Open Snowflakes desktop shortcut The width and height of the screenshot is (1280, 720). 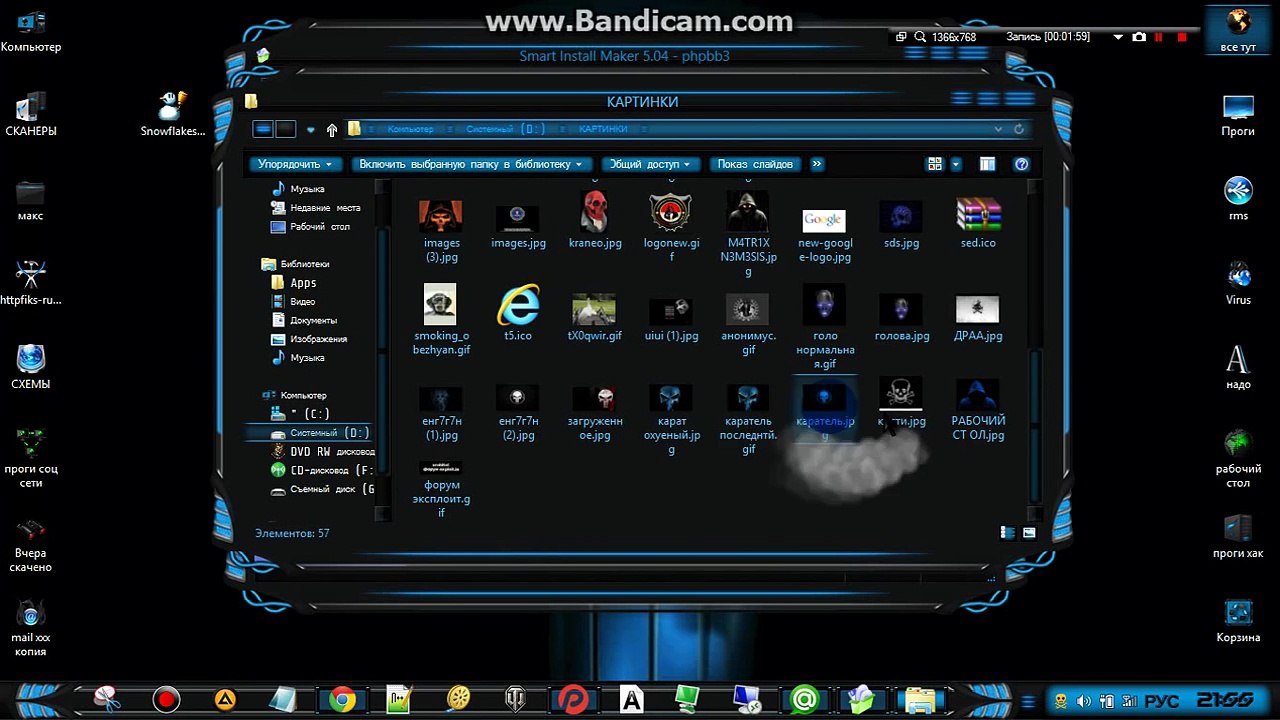[x=173, y=114]
